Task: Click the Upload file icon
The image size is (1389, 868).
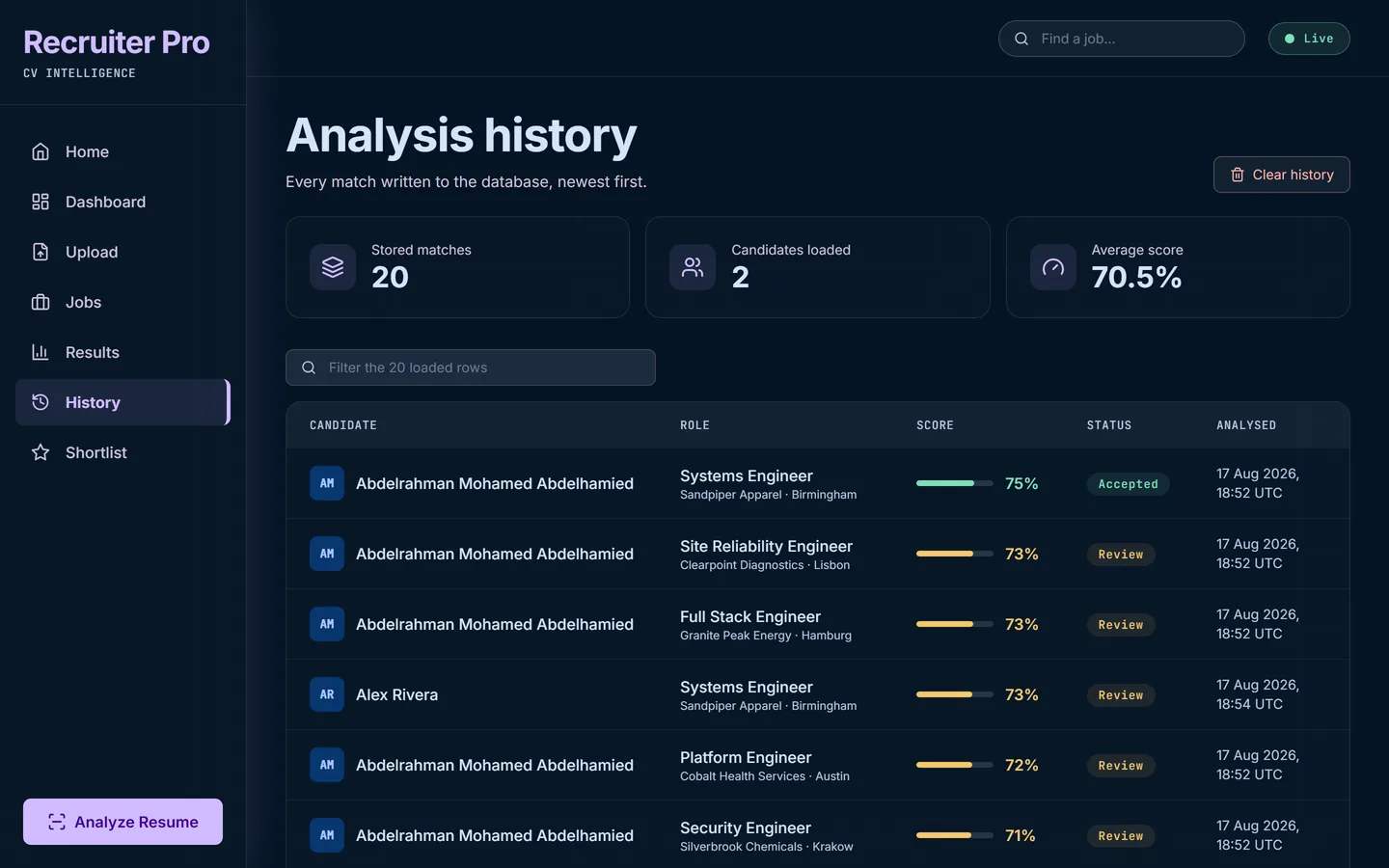Action: click(41, 252)
